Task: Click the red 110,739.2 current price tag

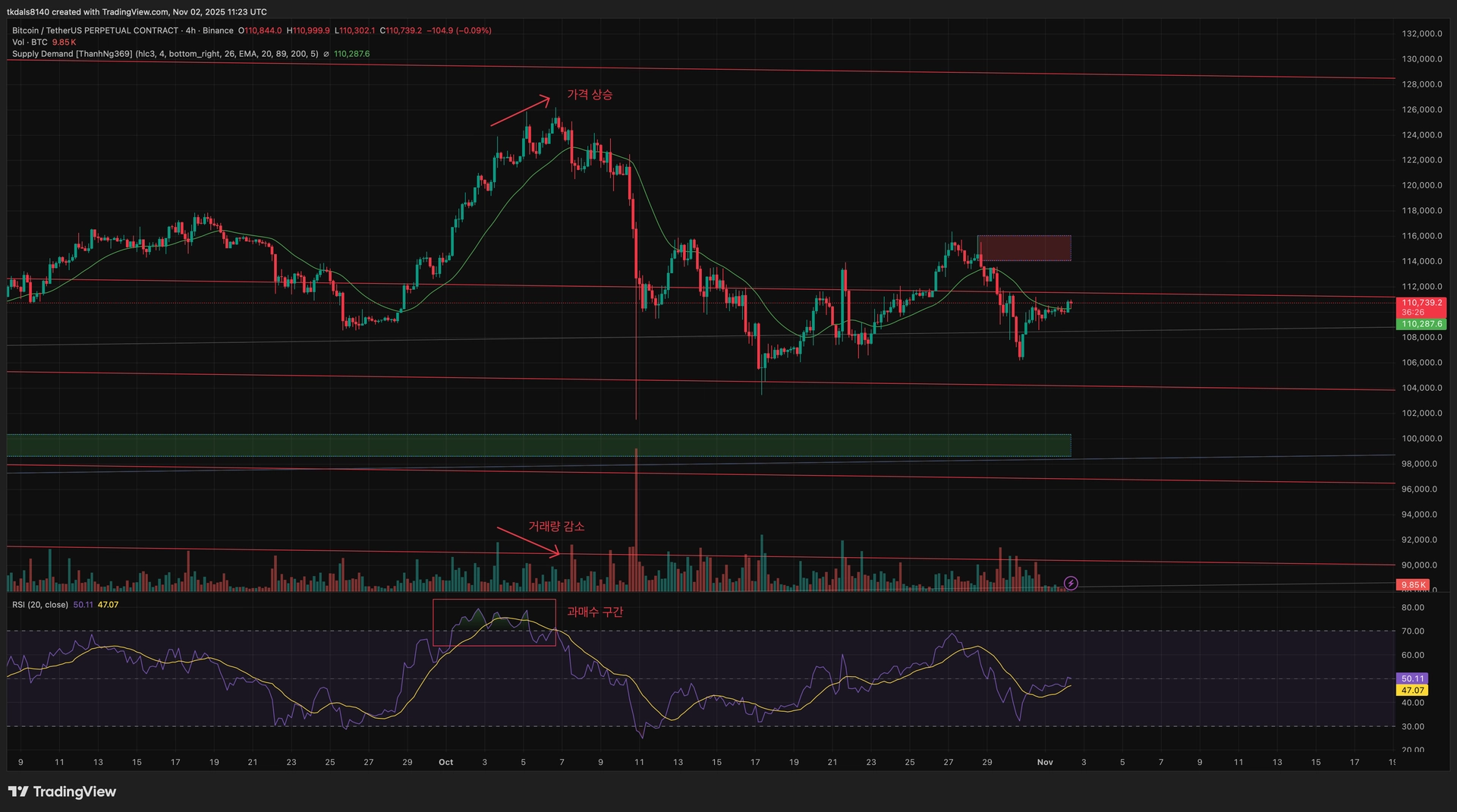Action: (x=1421, y=302)
